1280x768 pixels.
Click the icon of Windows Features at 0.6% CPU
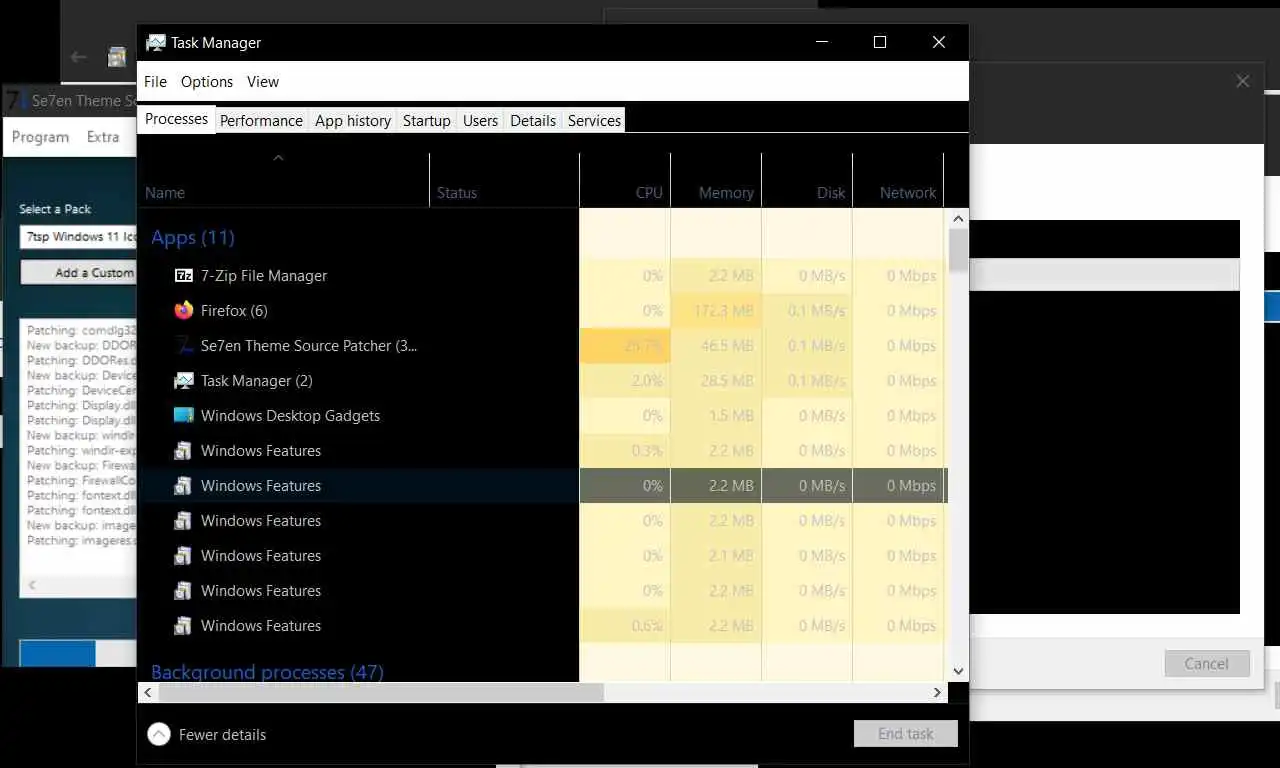(x=183, y=626)
